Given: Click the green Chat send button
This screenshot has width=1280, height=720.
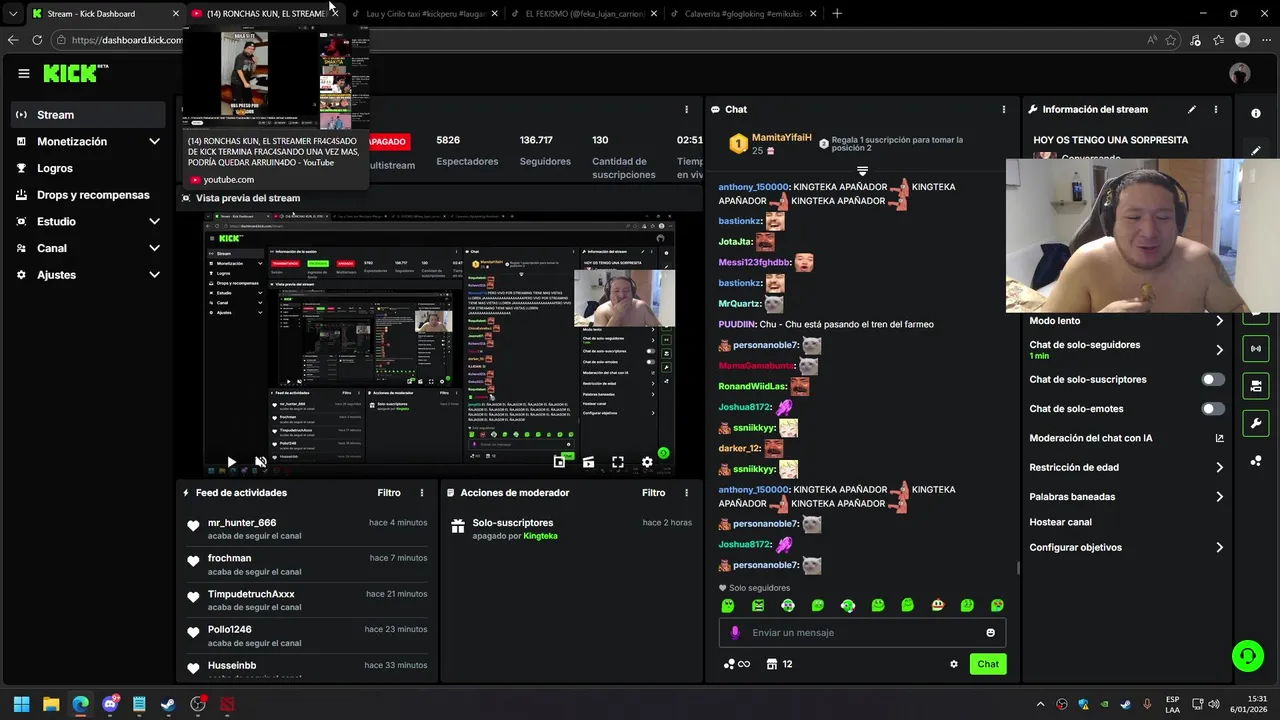Looking at the screenshot, I should [x=988, y=664].
